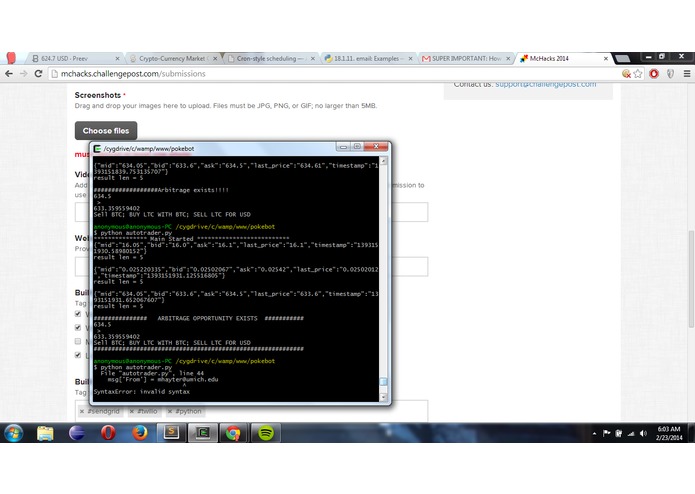Open the blue sphere Eclipse taskbar icon

tap(77, 433)
